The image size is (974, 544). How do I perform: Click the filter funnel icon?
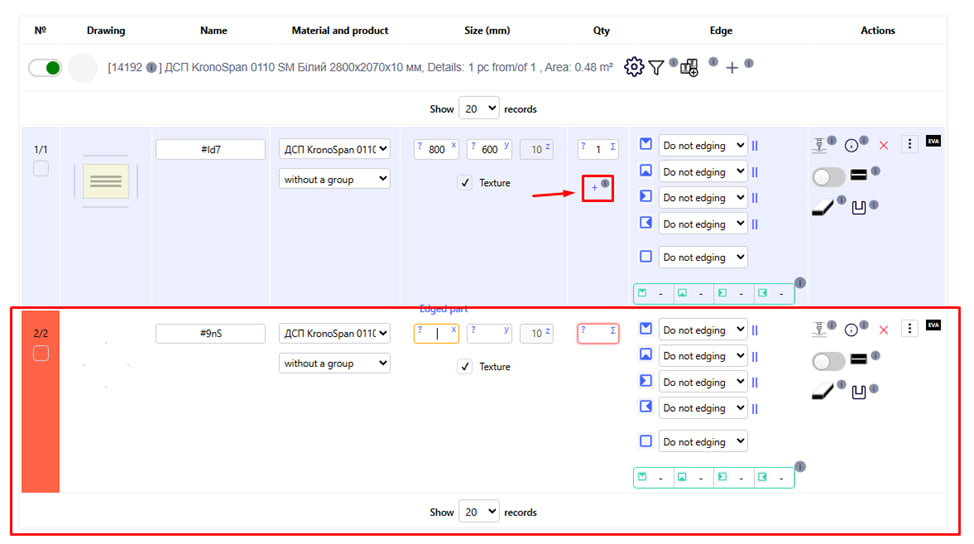(656, 67)
